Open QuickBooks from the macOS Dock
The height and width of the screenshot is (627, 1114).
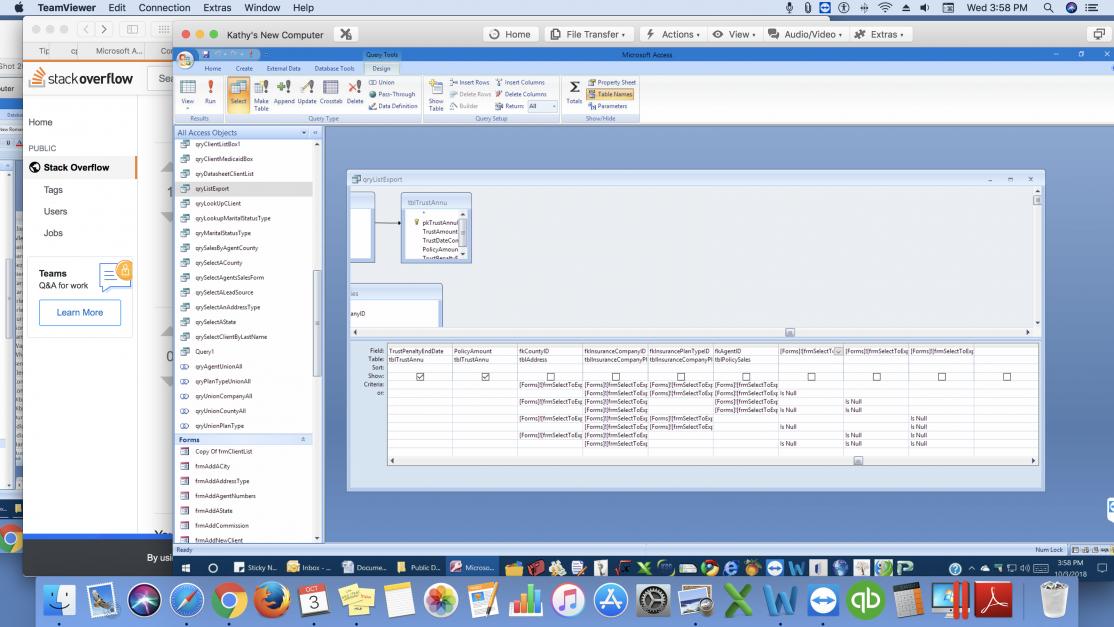[x=865, y=601]
